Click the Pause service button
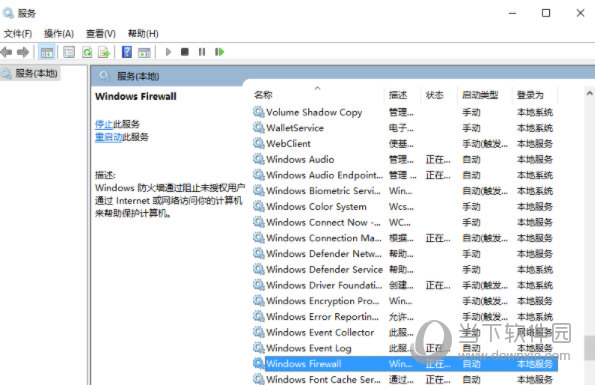This screenshot has width=595, height=385. [202, 52]
